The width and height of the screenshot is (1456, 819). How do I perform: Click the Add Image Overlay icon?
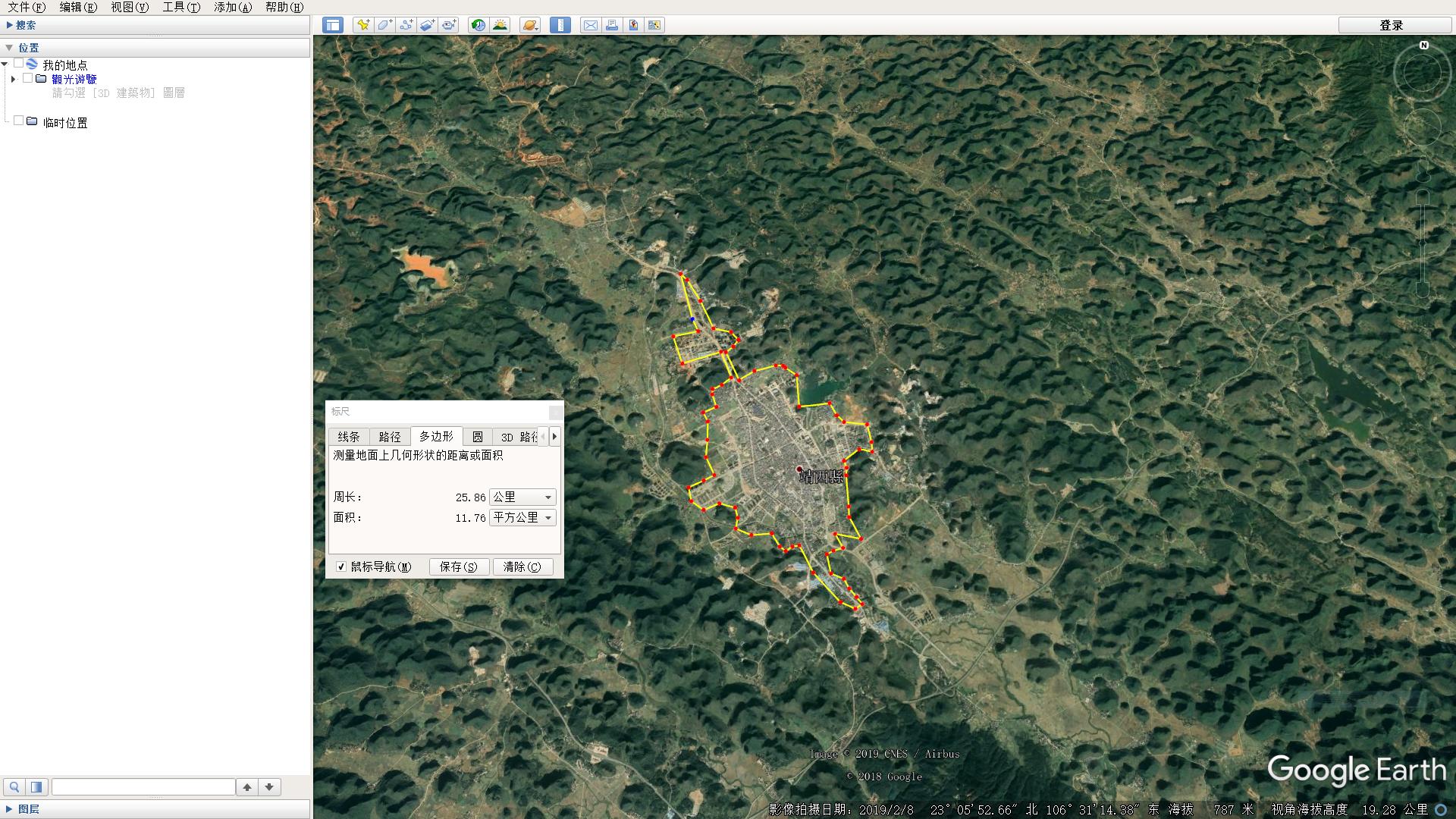click(x=427, y=25)
